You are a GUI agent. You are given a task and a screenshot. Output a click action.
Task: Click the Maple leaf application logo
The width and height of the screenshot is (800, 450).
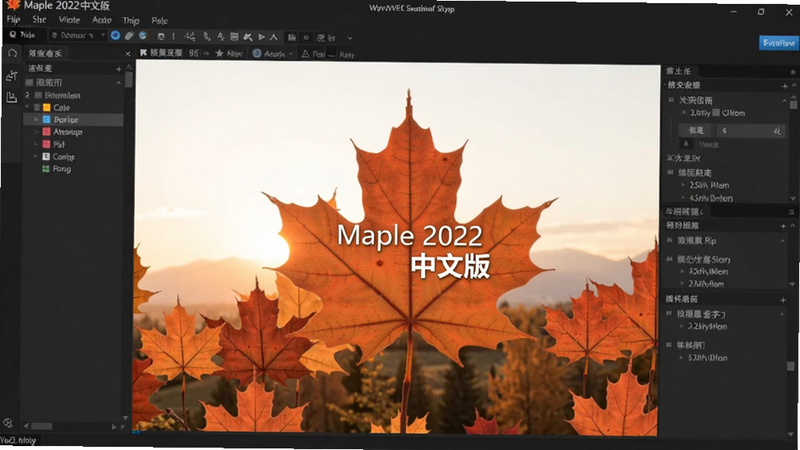click(12, 6)
